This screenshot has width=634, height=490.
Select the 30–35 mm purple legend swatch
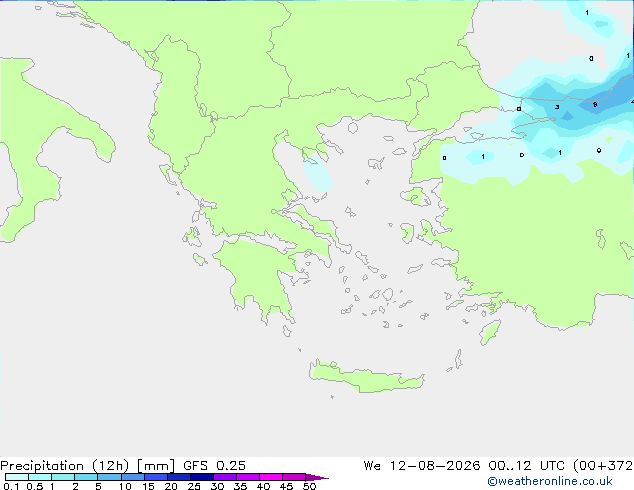pyautogui.click(x=225, y=477)
